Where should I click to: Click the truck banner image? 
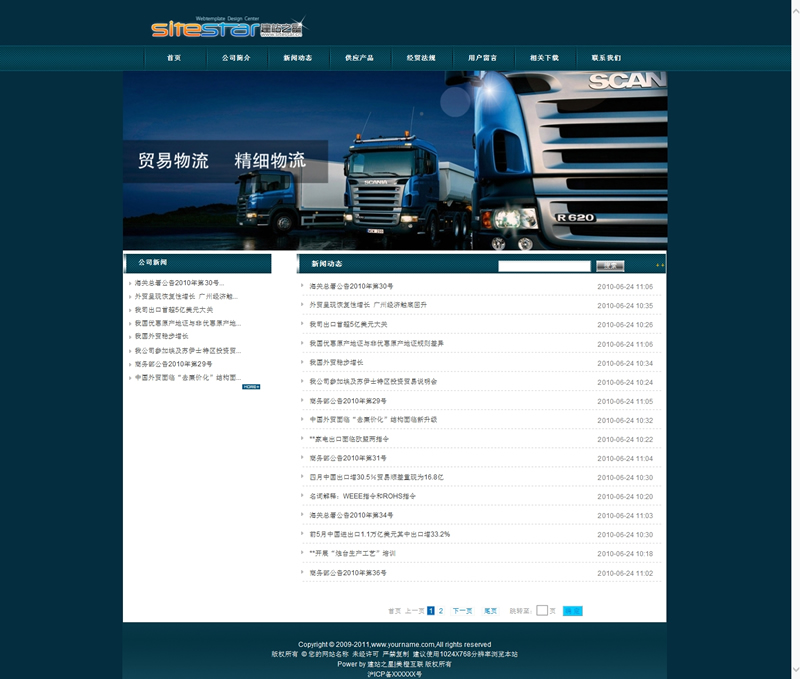click(x=394, y=160)
